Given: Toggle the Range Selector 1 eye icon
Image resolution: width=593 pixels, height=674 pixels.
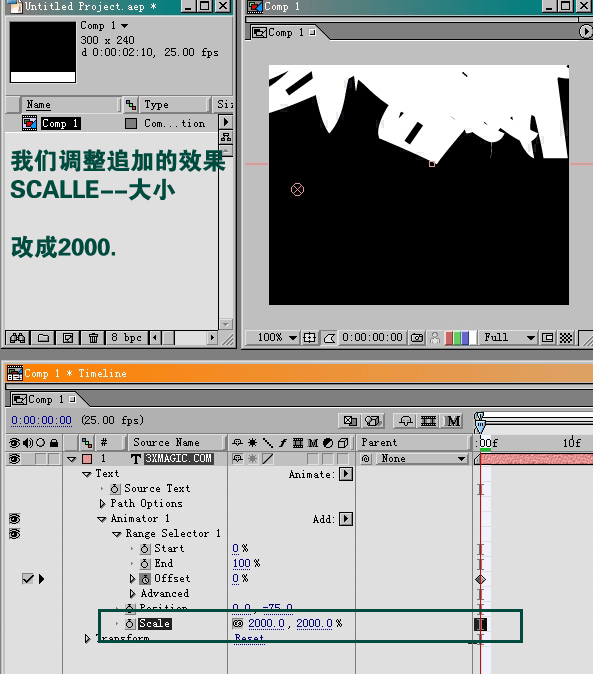Looking at the screenshot, I should coord(15,534).
